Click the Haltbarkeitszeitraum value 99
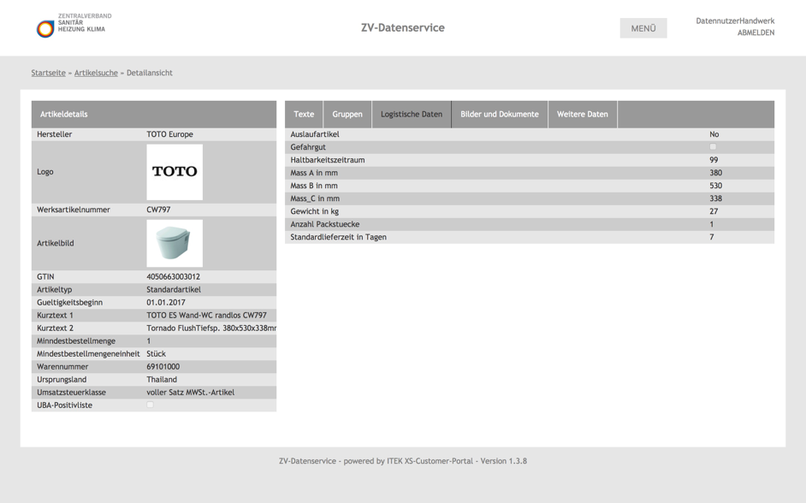 (x=713, y=160)
